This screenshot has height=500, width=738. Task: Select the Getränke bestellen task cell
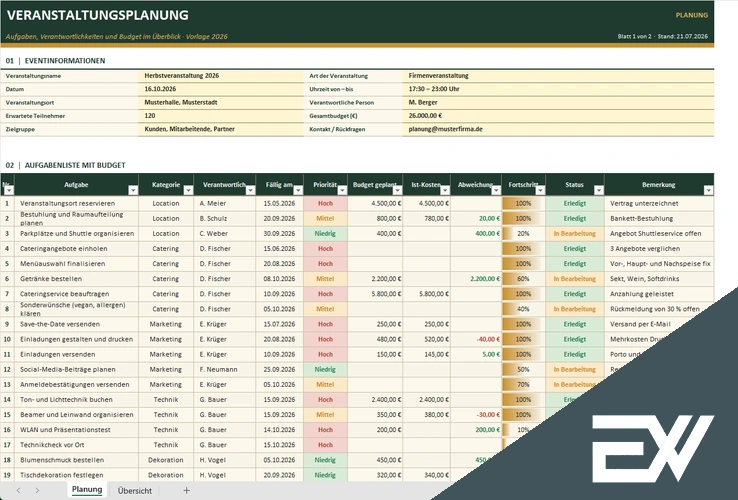click(x=76, y=279)
